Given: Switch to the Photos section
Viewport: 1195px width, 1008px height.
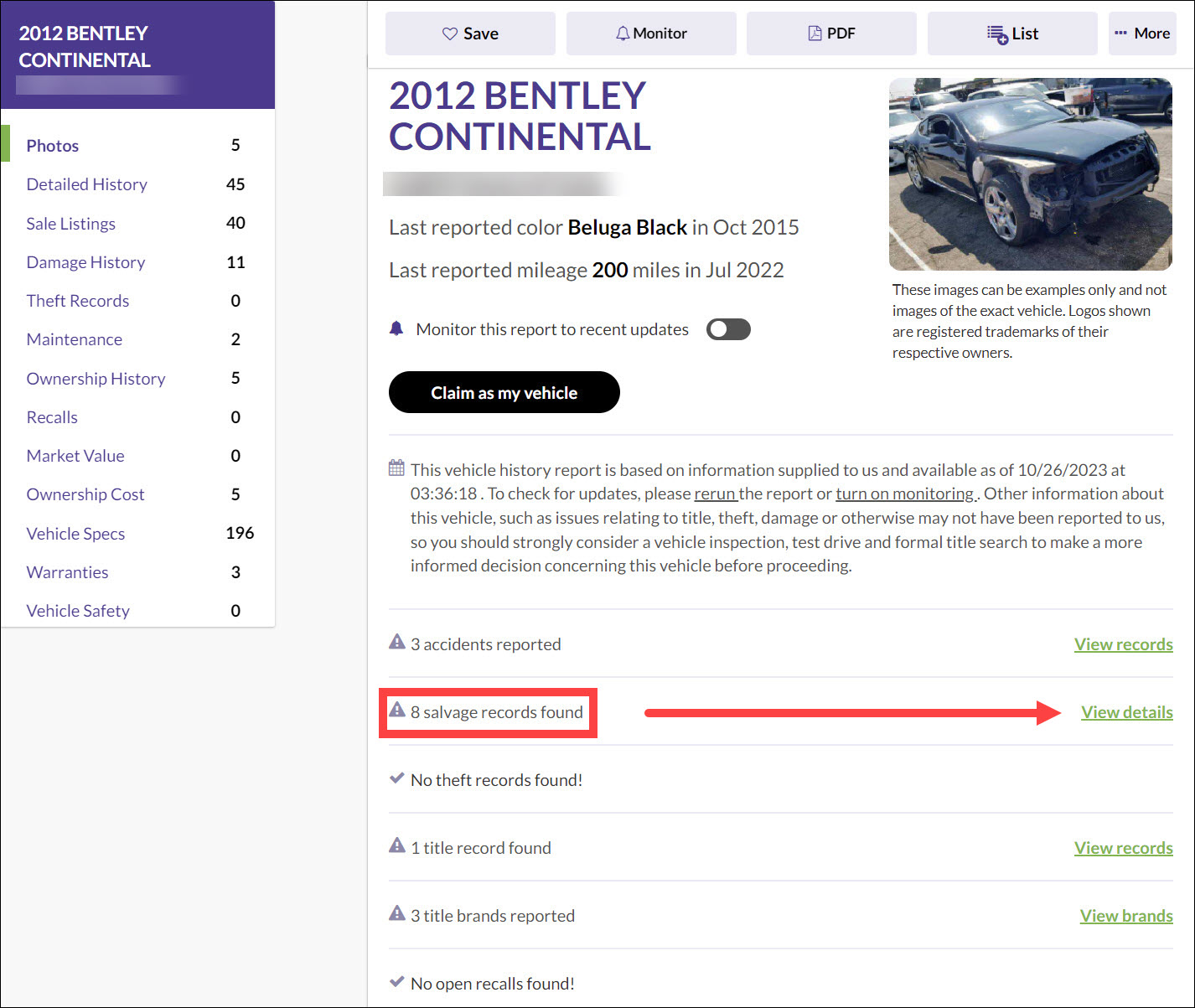Looking at the screenshot, I should tap(52, 145).
